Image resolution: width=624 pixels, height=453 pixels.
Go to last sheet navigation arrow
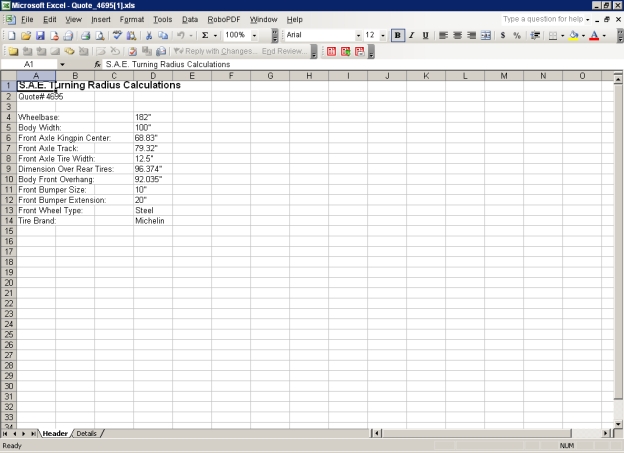33,433
